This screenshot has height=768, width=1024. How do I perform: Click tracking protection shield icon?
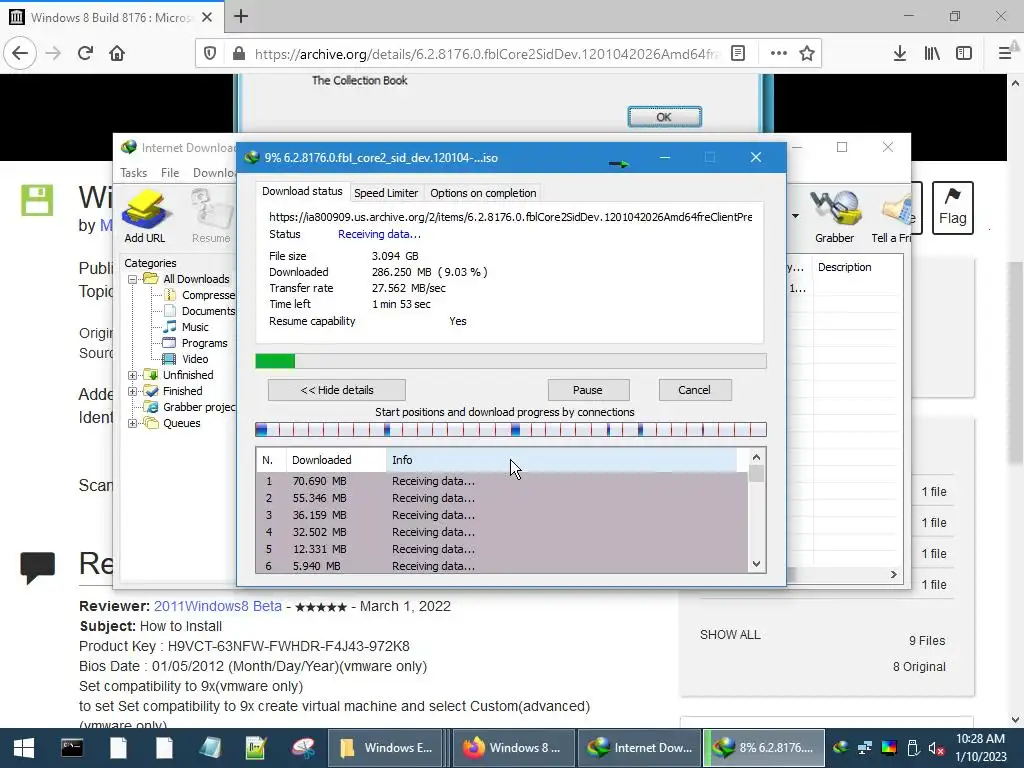(210, 54)
